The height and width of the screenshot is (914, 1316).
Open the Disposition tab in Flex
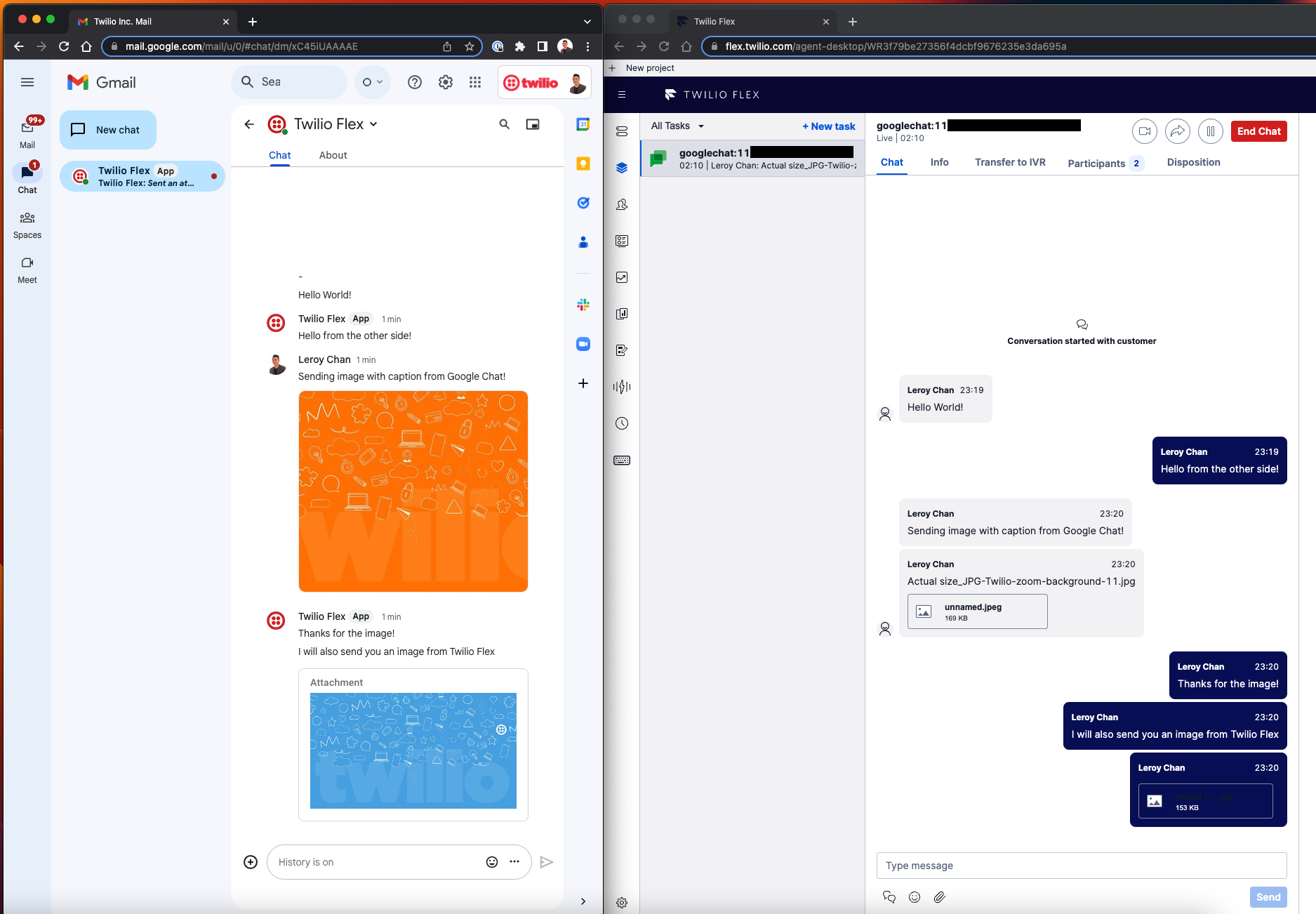pos(1193,162)
